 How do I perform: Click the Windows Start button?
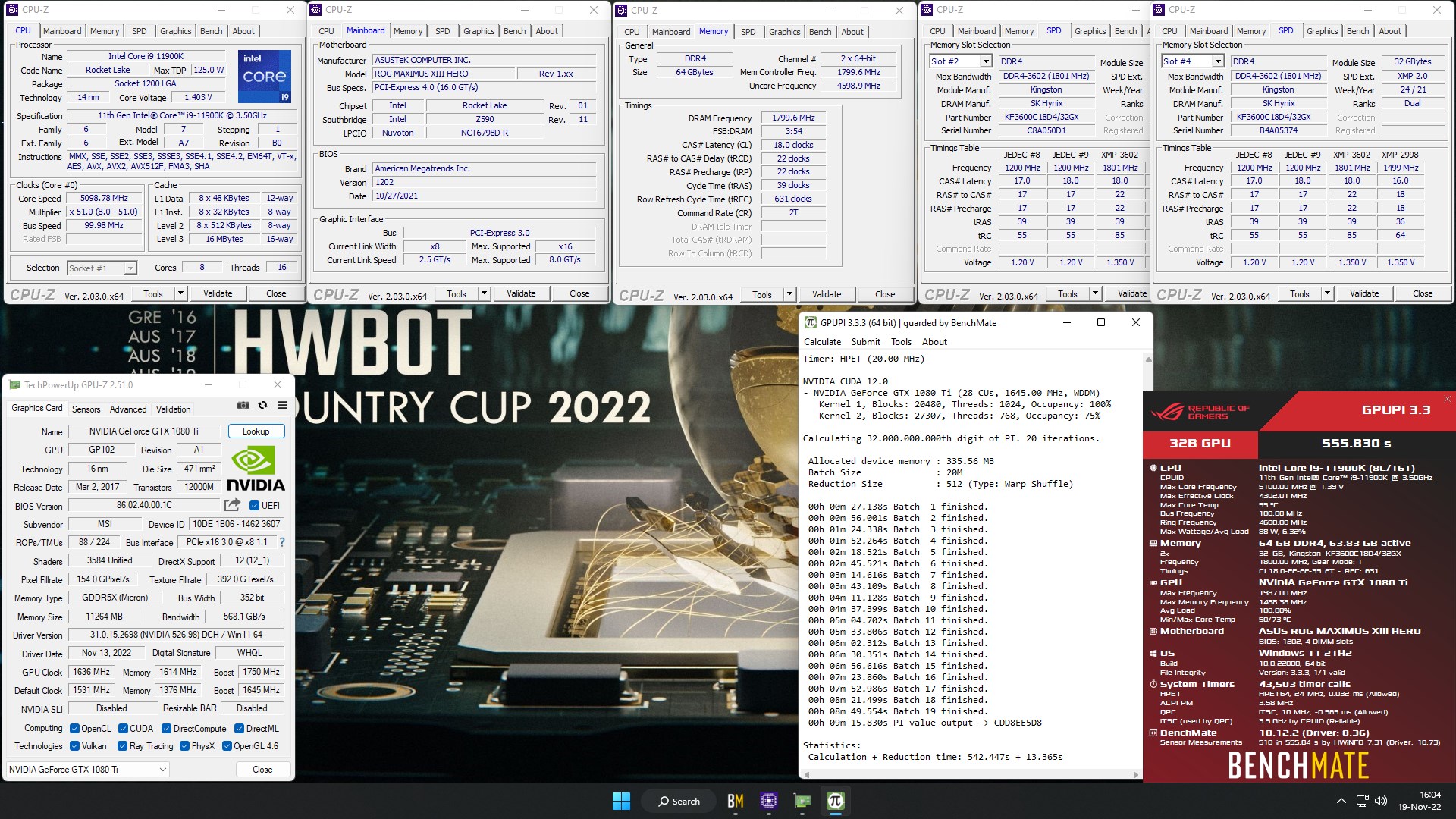(x=621, y=801)
